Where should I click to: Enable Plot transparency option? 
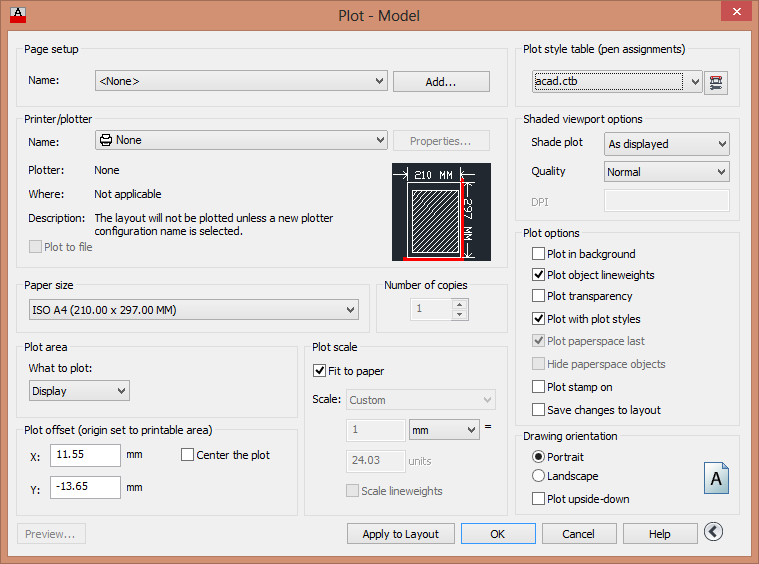[x=538, y=296]
